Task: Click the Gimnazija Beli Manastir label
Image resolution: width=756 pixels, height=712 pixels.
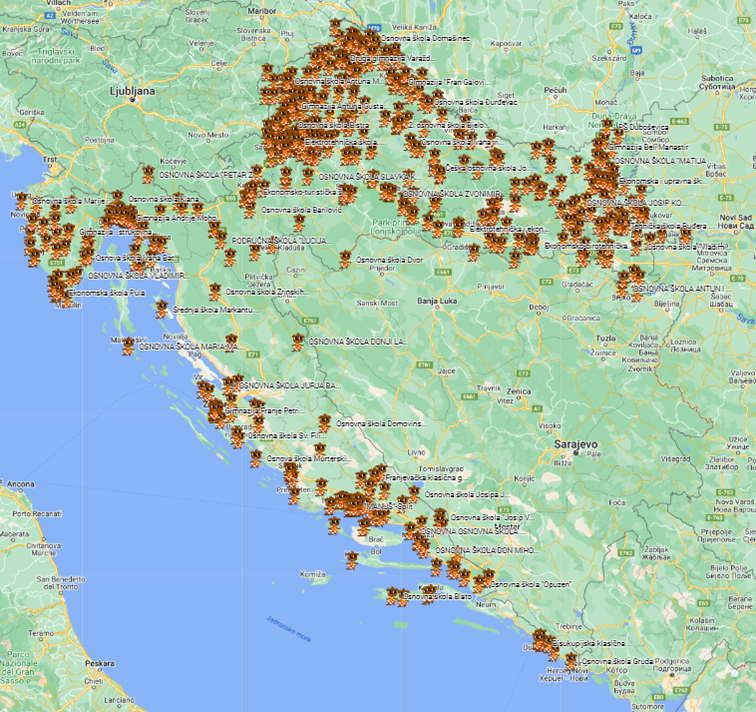Action: tap(648, 147)
